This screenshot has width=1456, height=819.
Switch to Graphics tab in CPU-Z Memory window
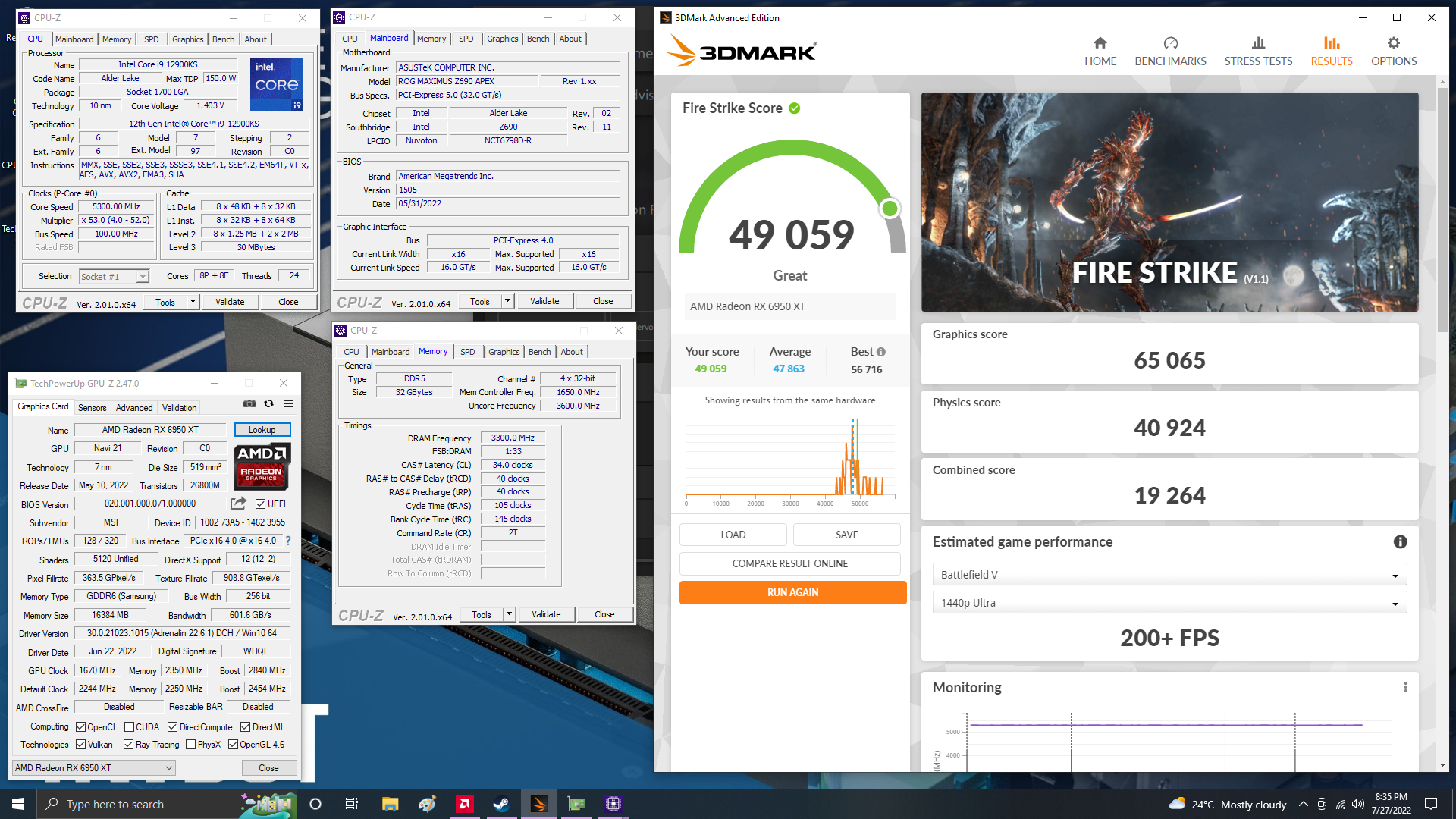click(x=504, y=352)
